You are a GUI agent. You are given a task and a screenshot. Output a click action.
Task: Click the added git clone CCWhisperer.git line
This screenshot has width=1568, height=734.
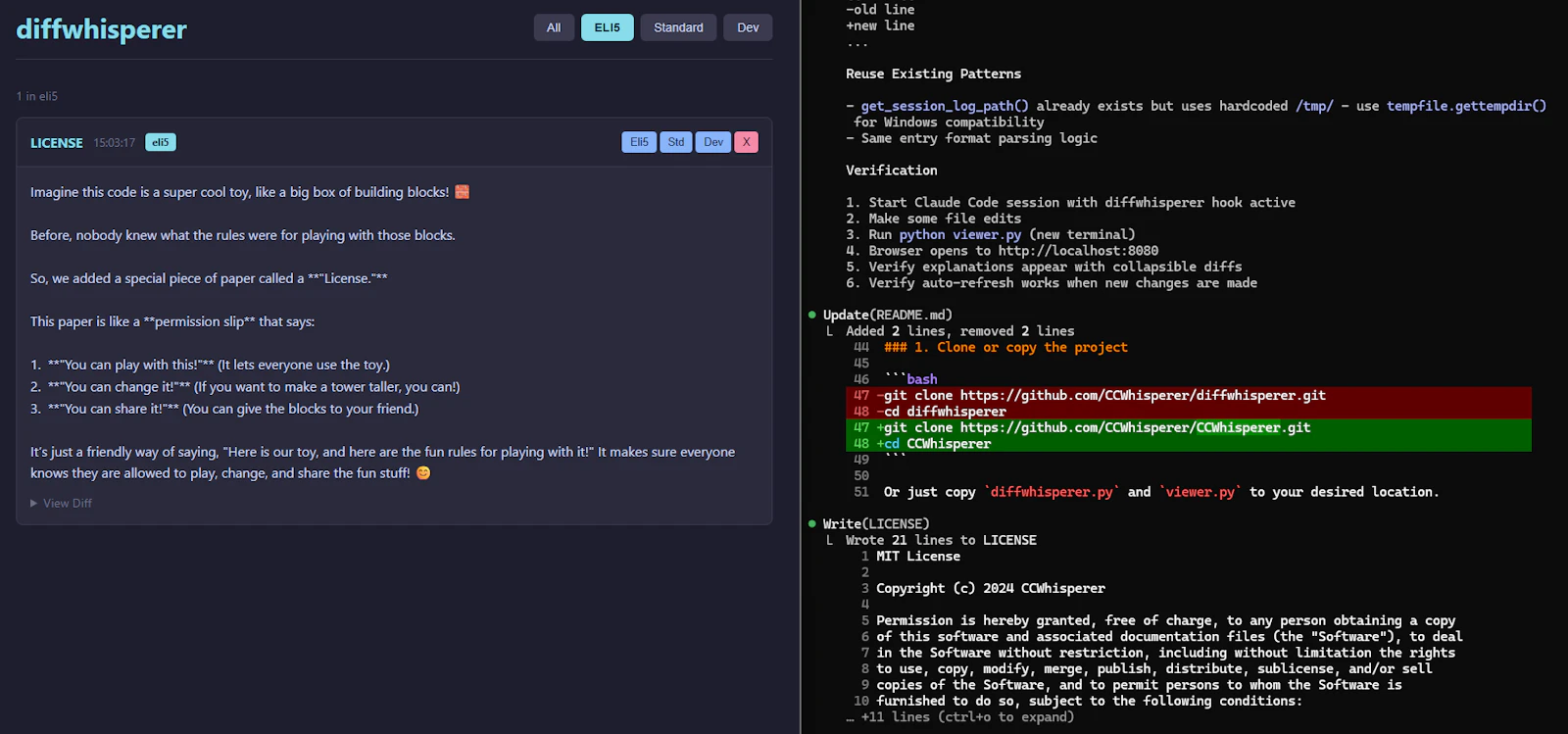[x=1188, y=427]
